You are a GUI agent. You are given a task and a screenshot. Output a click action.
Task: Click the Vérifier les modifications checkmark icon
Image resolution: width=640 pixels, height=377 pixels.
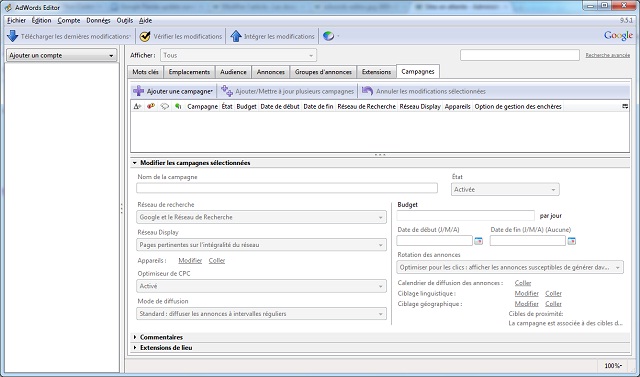[x=145, y=36]
